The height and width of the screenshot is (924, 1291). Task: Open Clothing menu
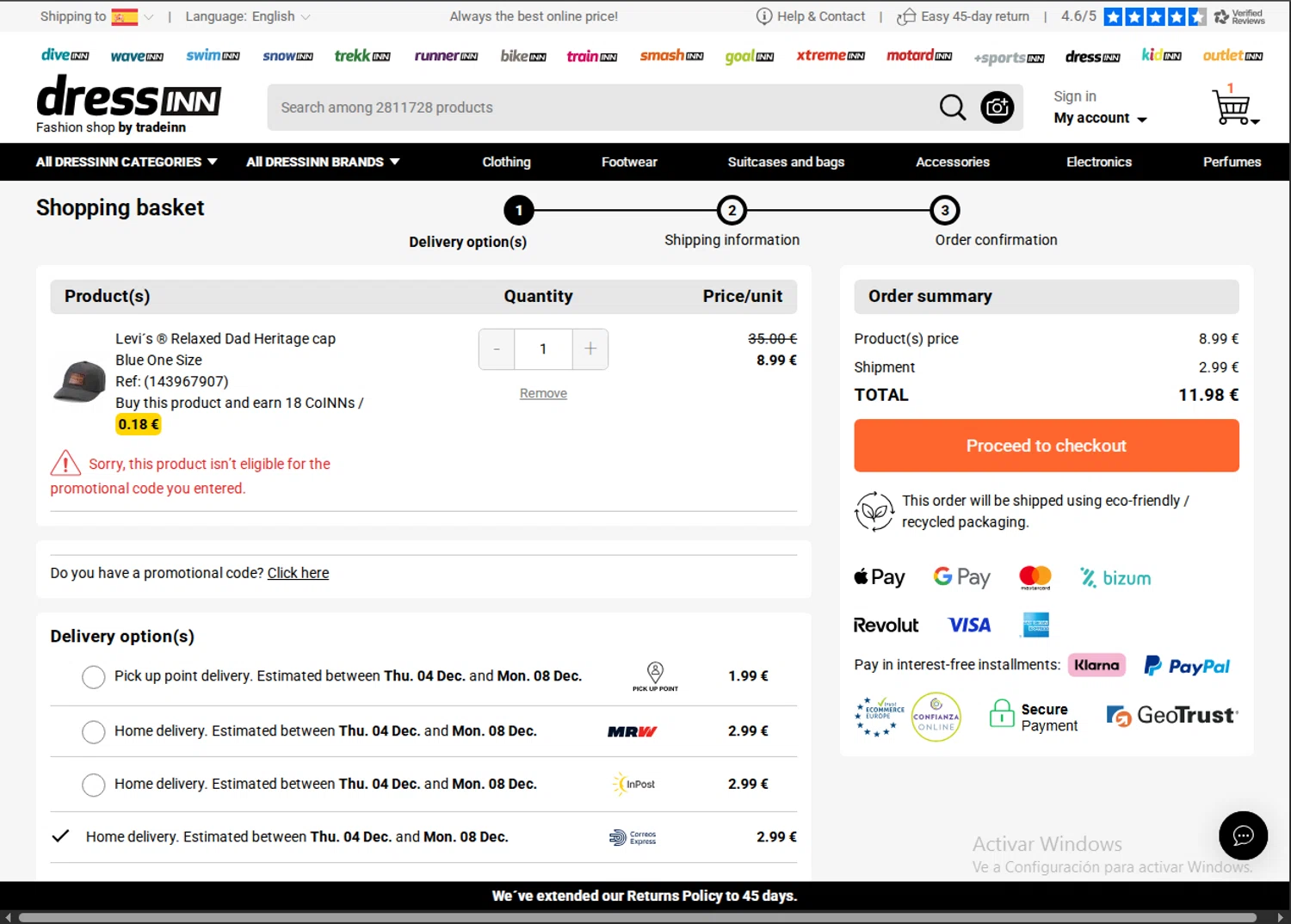(506, 162)
